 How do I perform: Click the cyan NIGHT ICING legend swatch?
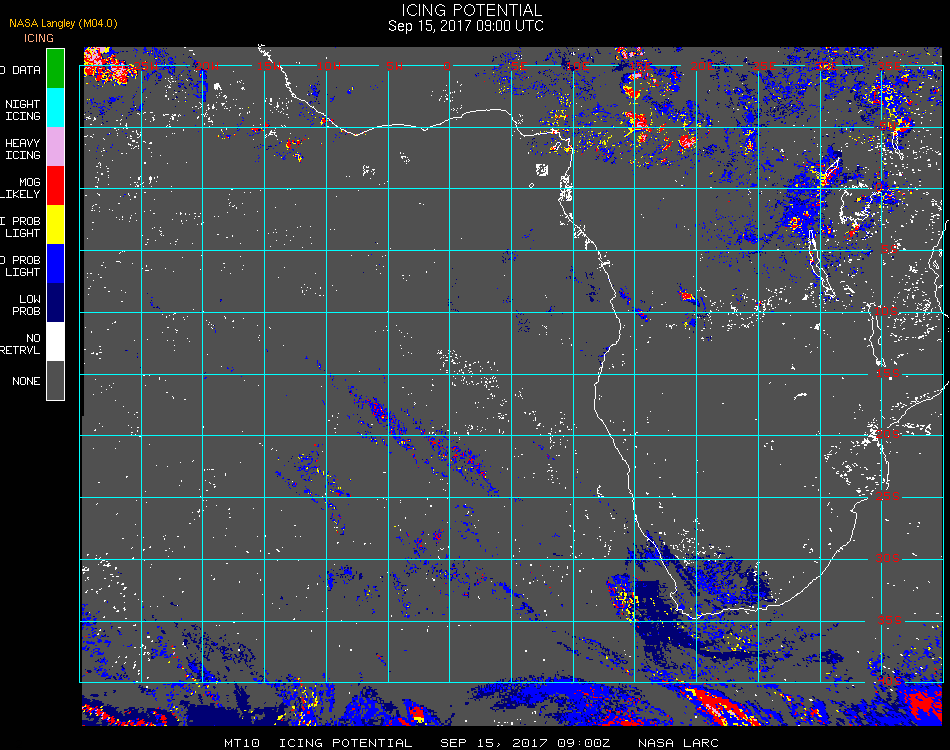click(55, 107)
